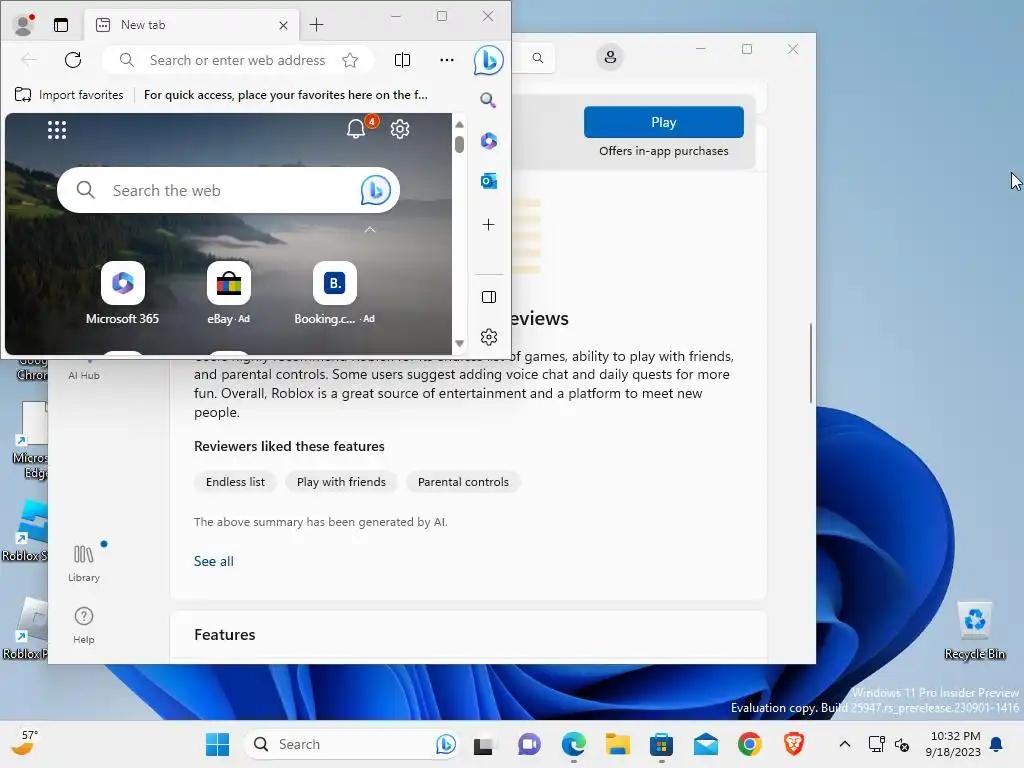Select the Play with friends tag
Screen dimensions: 1024x768
(x=341, y=482)
